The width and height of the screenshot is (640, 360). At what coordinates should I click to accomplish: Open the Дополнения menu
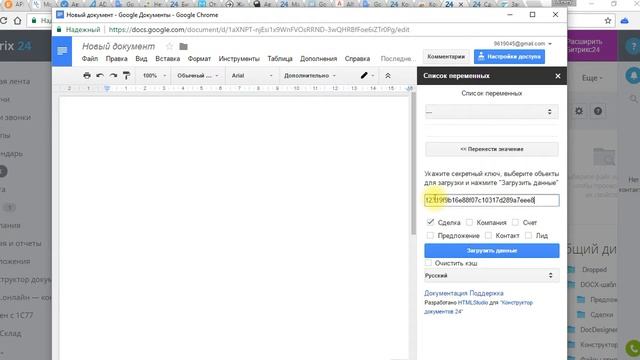tap(318, 59)
